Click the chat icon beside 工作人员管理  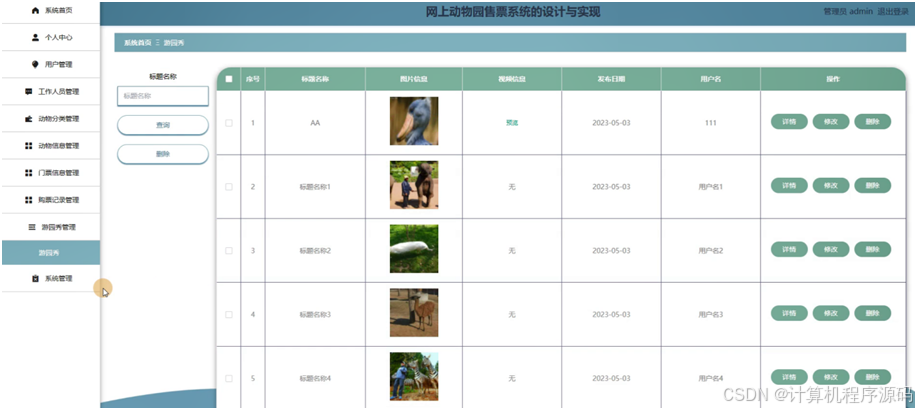pos(29,92)
